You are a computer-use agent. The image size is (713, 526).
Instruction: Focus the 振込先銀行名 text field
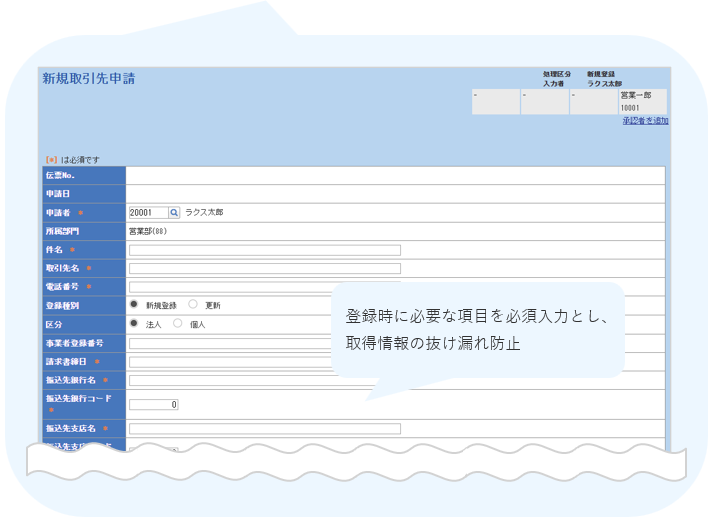[x=230, y=380]
